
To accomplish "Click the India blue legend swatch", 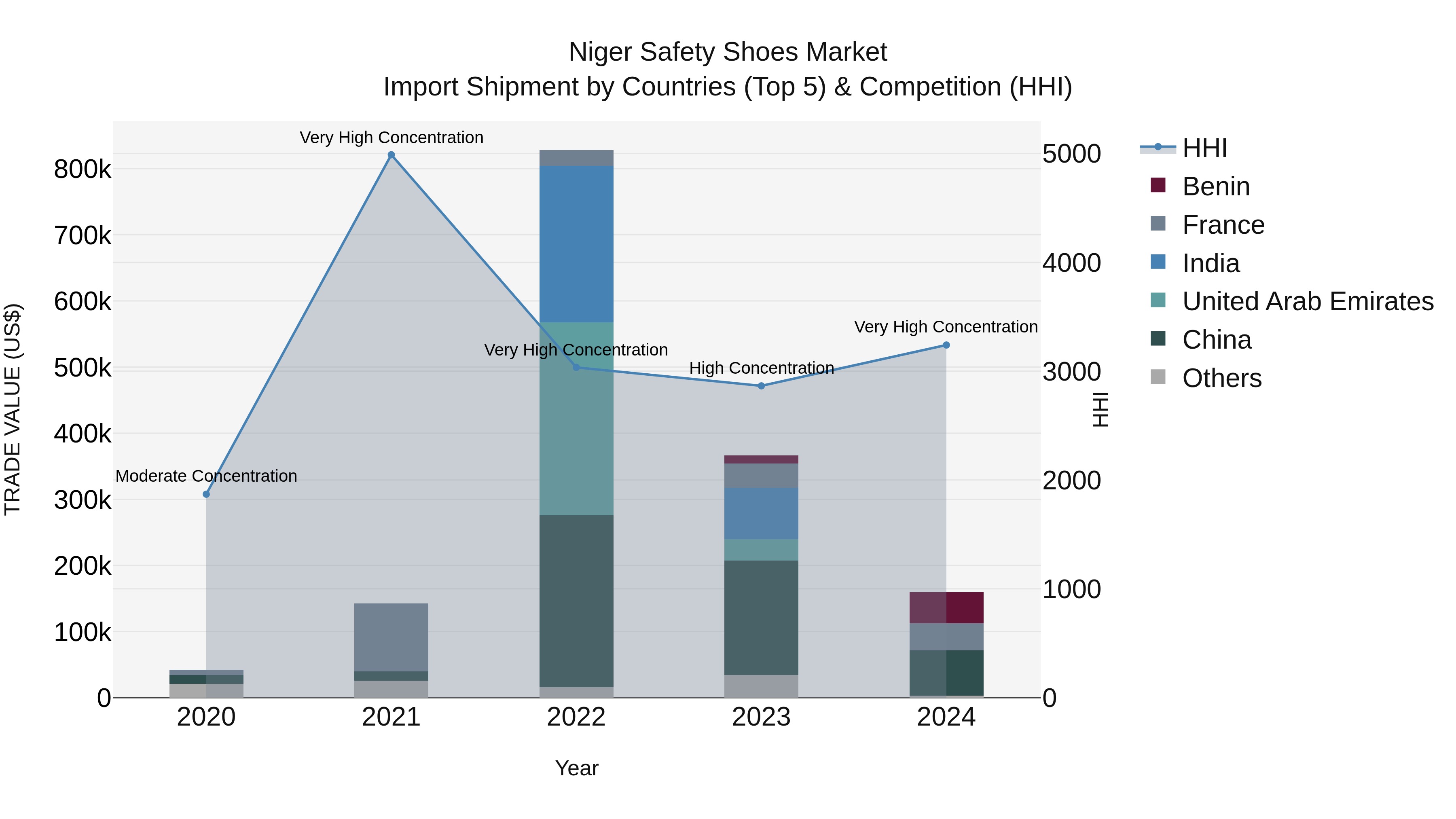I will click(x=1158, y=262).
